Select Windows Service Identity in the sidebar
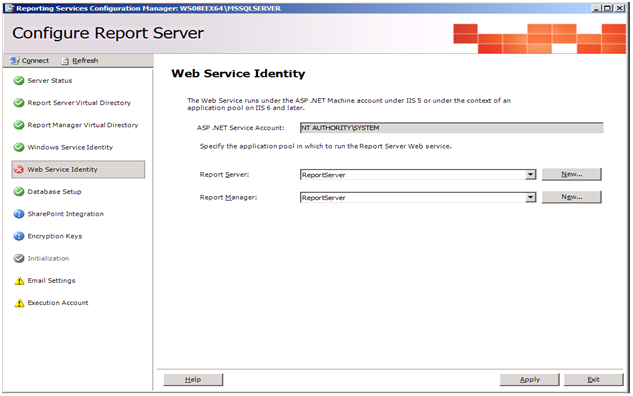The width and height of the screenshot is (633, 396). (x=70, y=147)
